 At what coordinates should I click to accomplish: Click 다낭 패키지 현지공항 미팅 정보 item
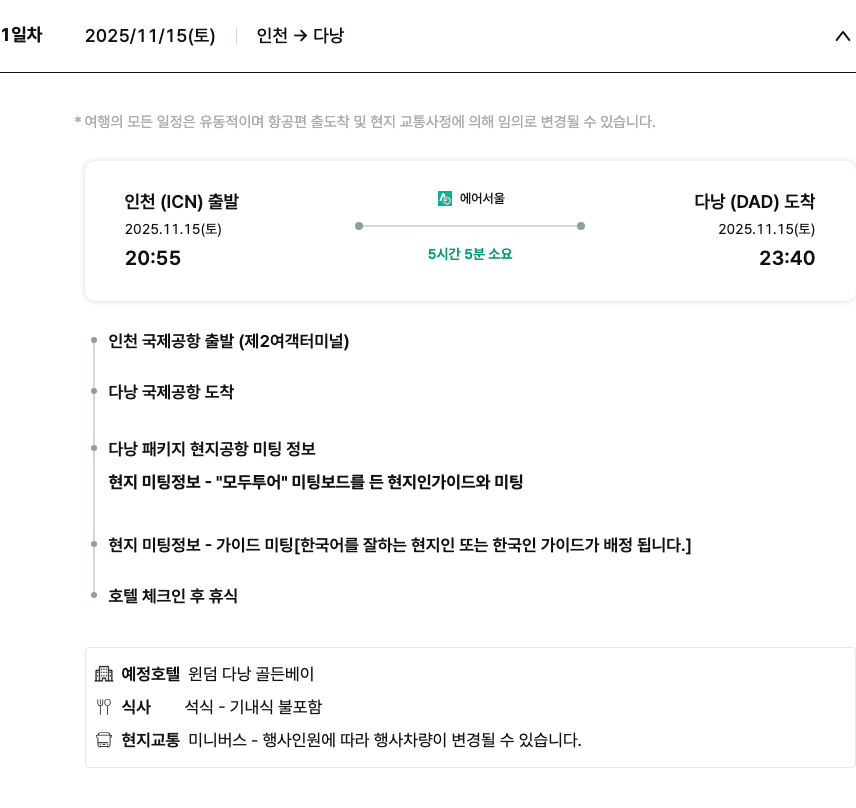tap(212, 449)
